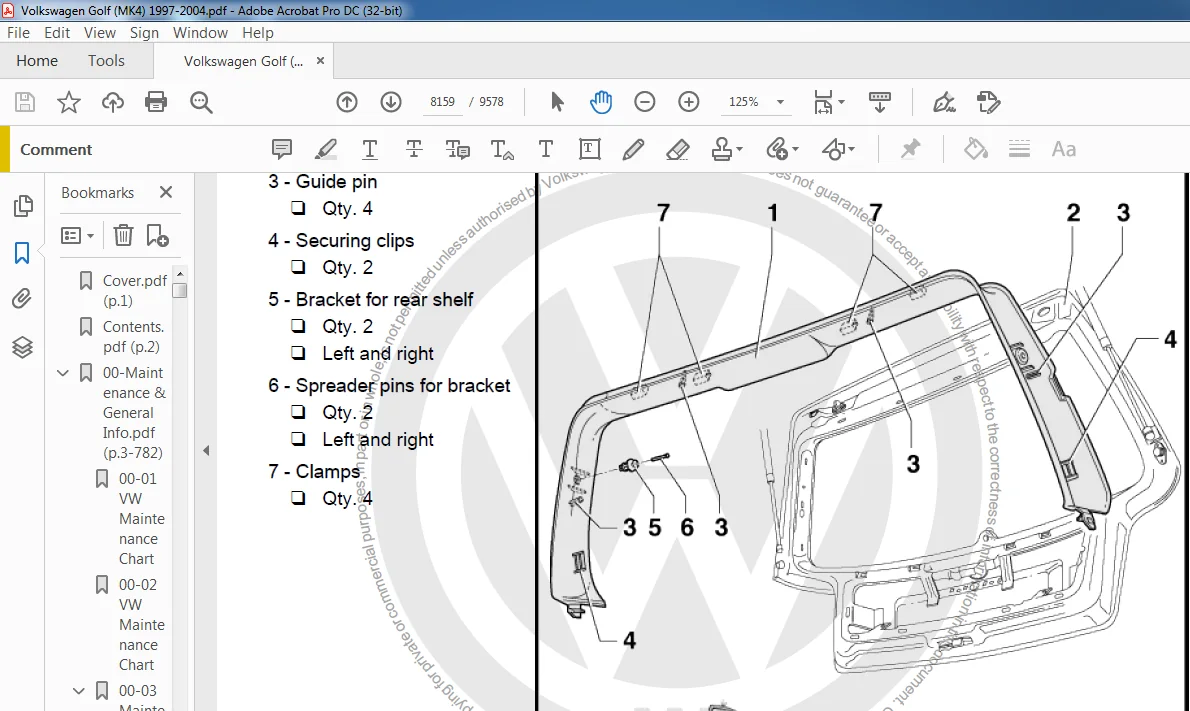This screenshot has height=711, width=1190.
Task: Click the Keep tool selected pin icon
Action: pos(910,149)
